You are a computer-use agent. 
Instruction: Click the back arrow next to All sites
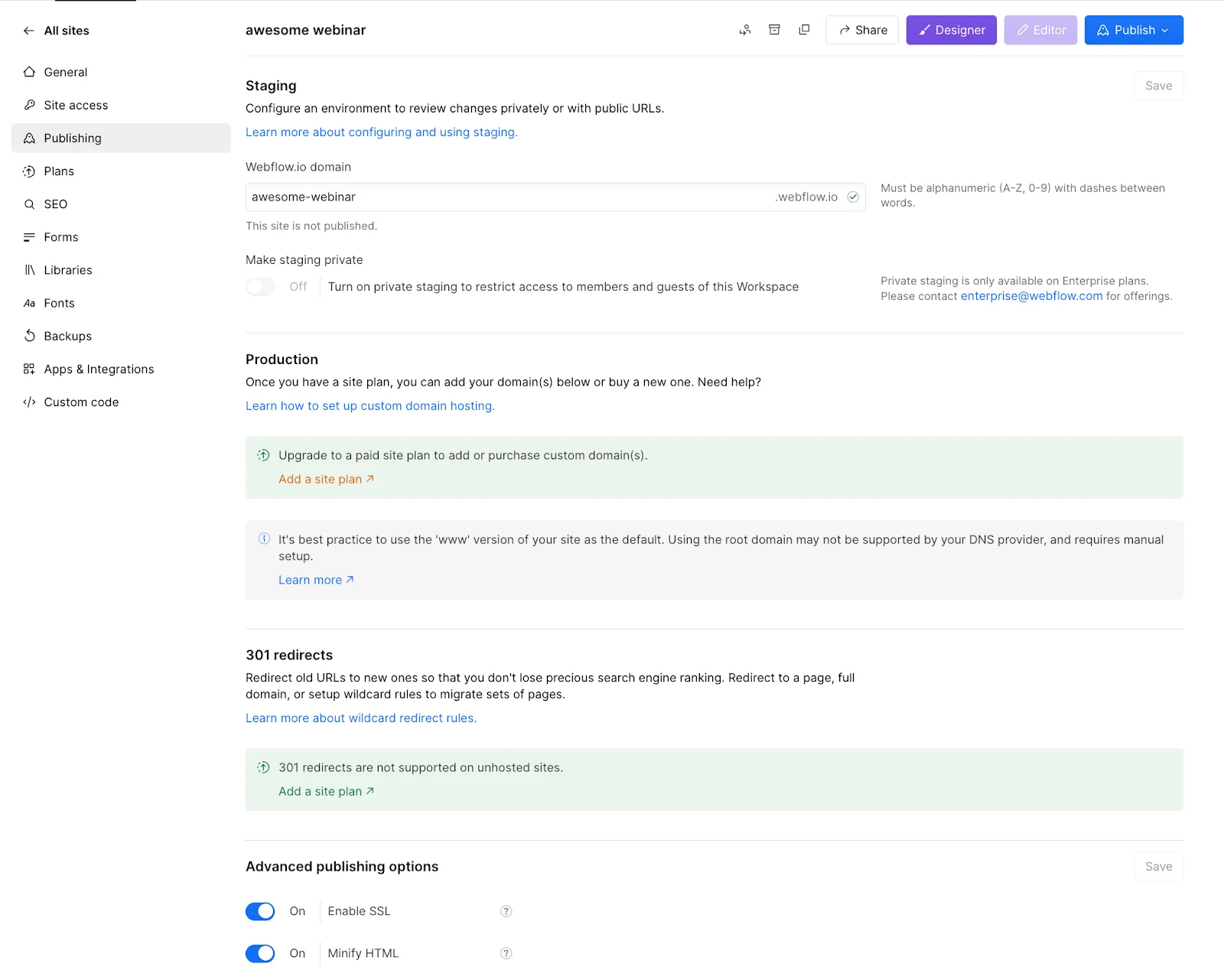[29, 31]
